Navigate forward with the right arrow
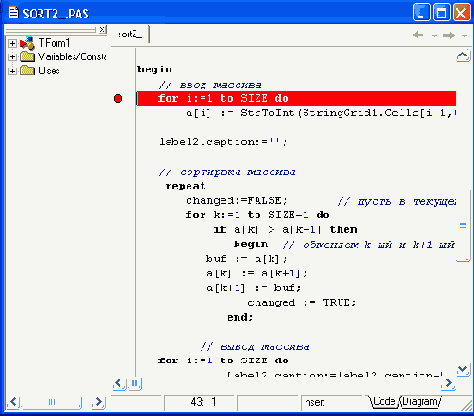Image resolution: width=474 pixels, height=416 pixels. (x=449, y=35)
